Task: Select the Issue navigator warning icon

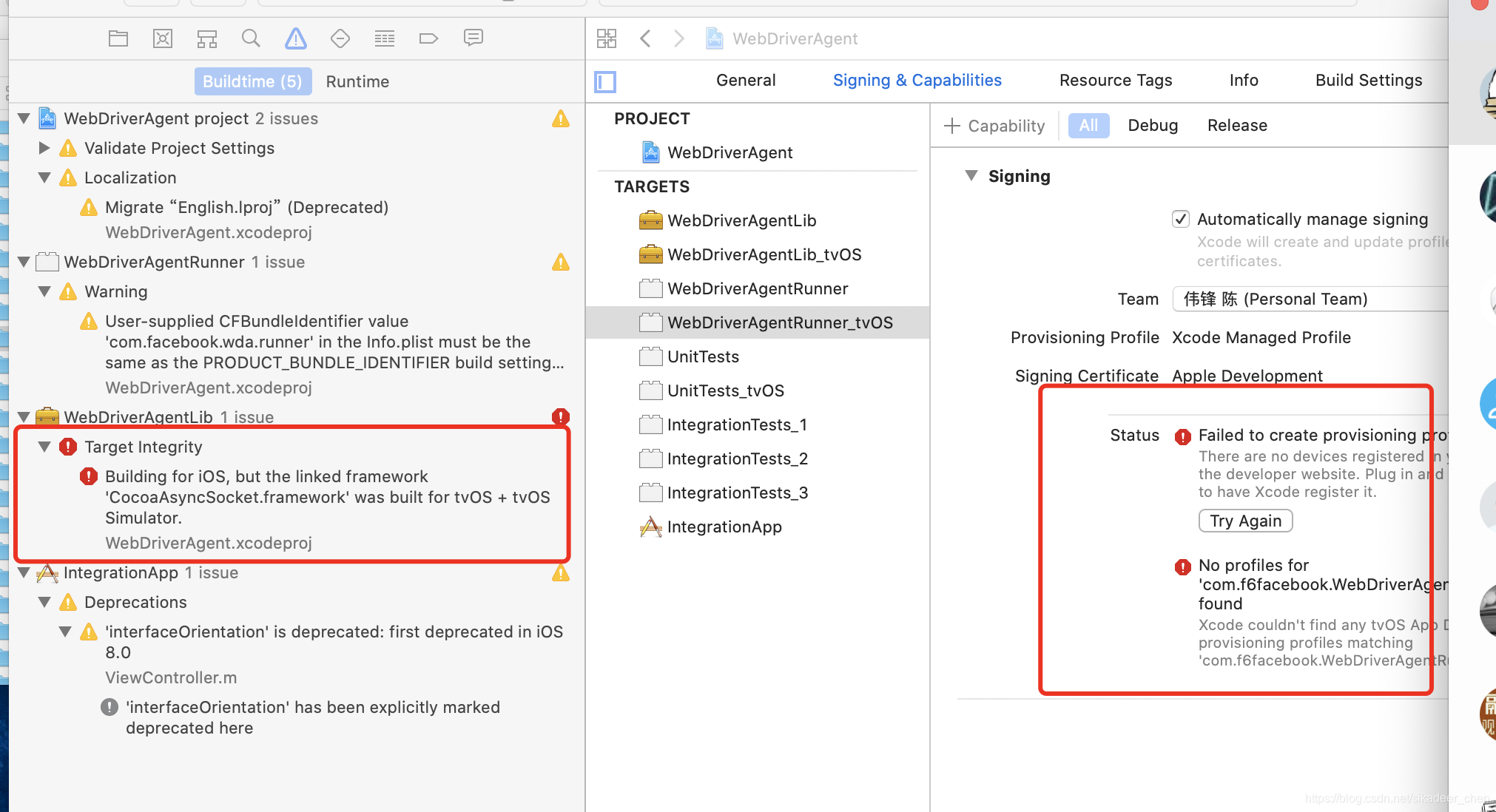Action: 296,38
